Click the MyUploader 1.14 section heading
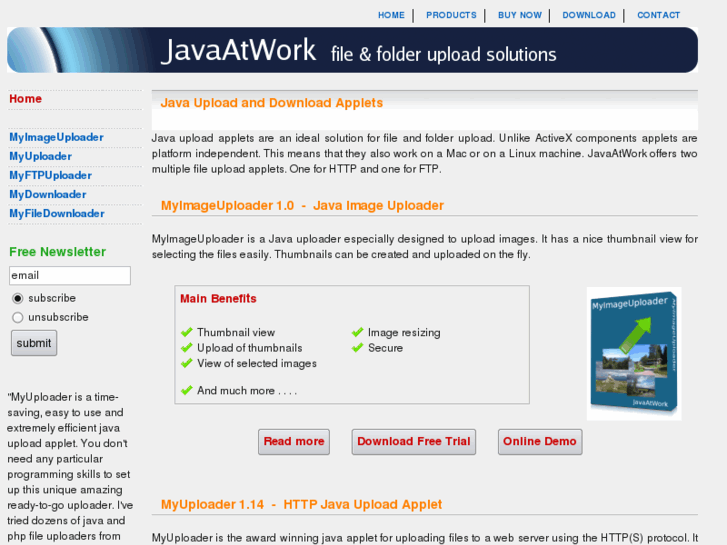This screenshot has height=545, width=727. point(301,504)
